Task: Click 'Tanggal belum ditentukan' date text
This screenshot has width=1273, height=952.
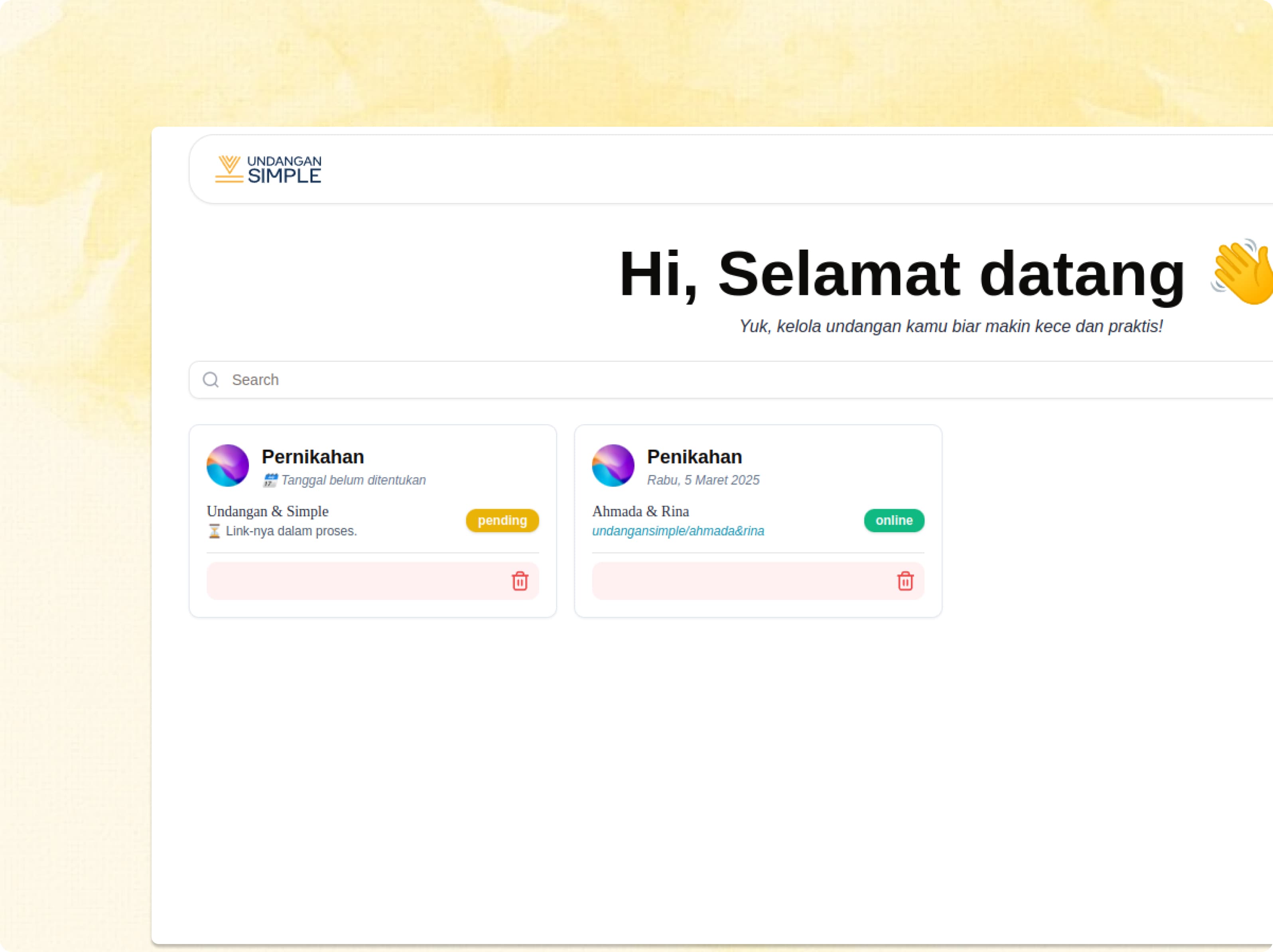Action: click(x=353, y=480)
